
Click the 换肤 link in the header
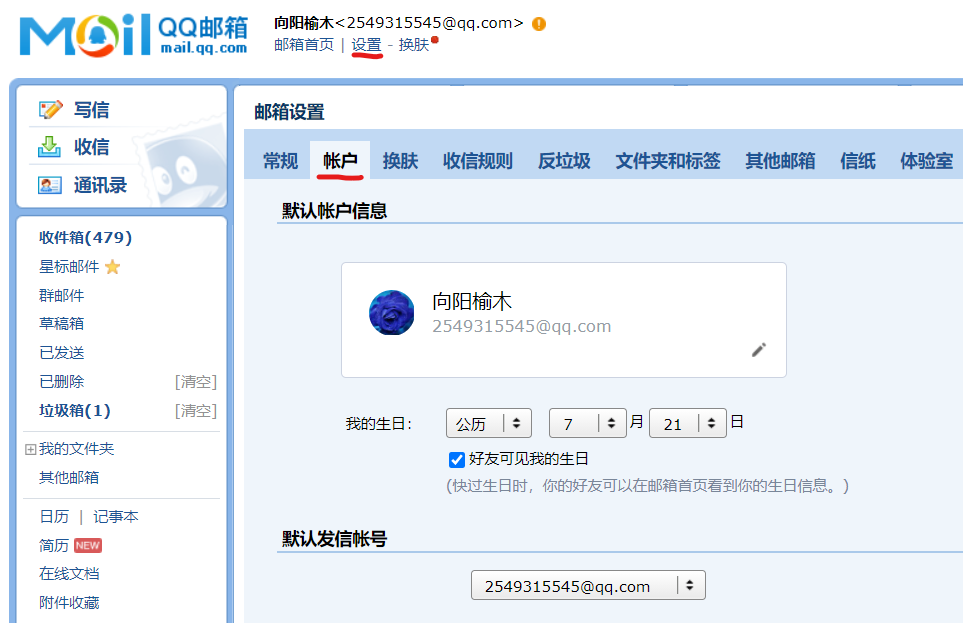click(x=413, y=45)
